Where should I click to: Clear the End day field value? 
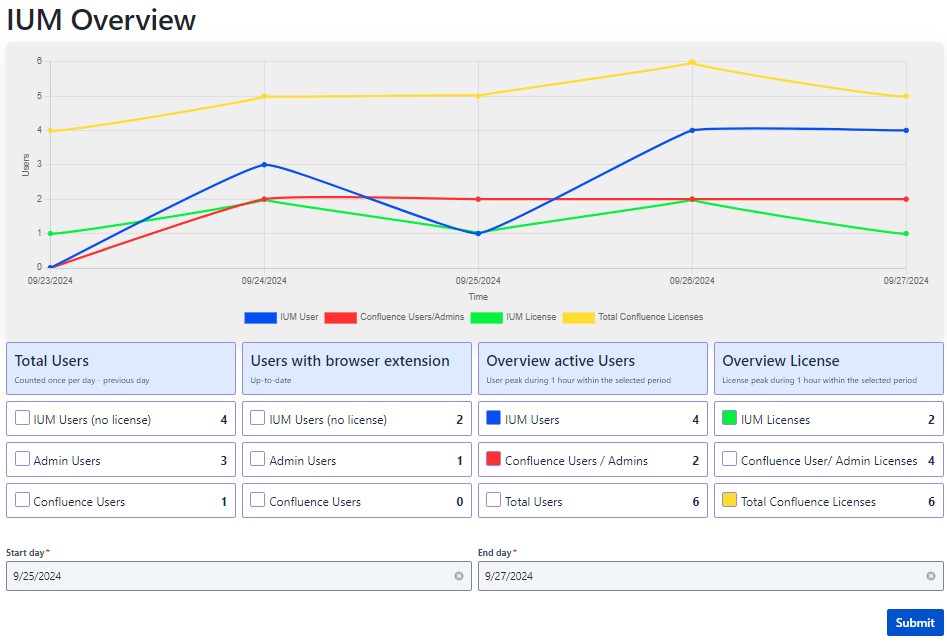pyautogui.click(x=930, y=576)
